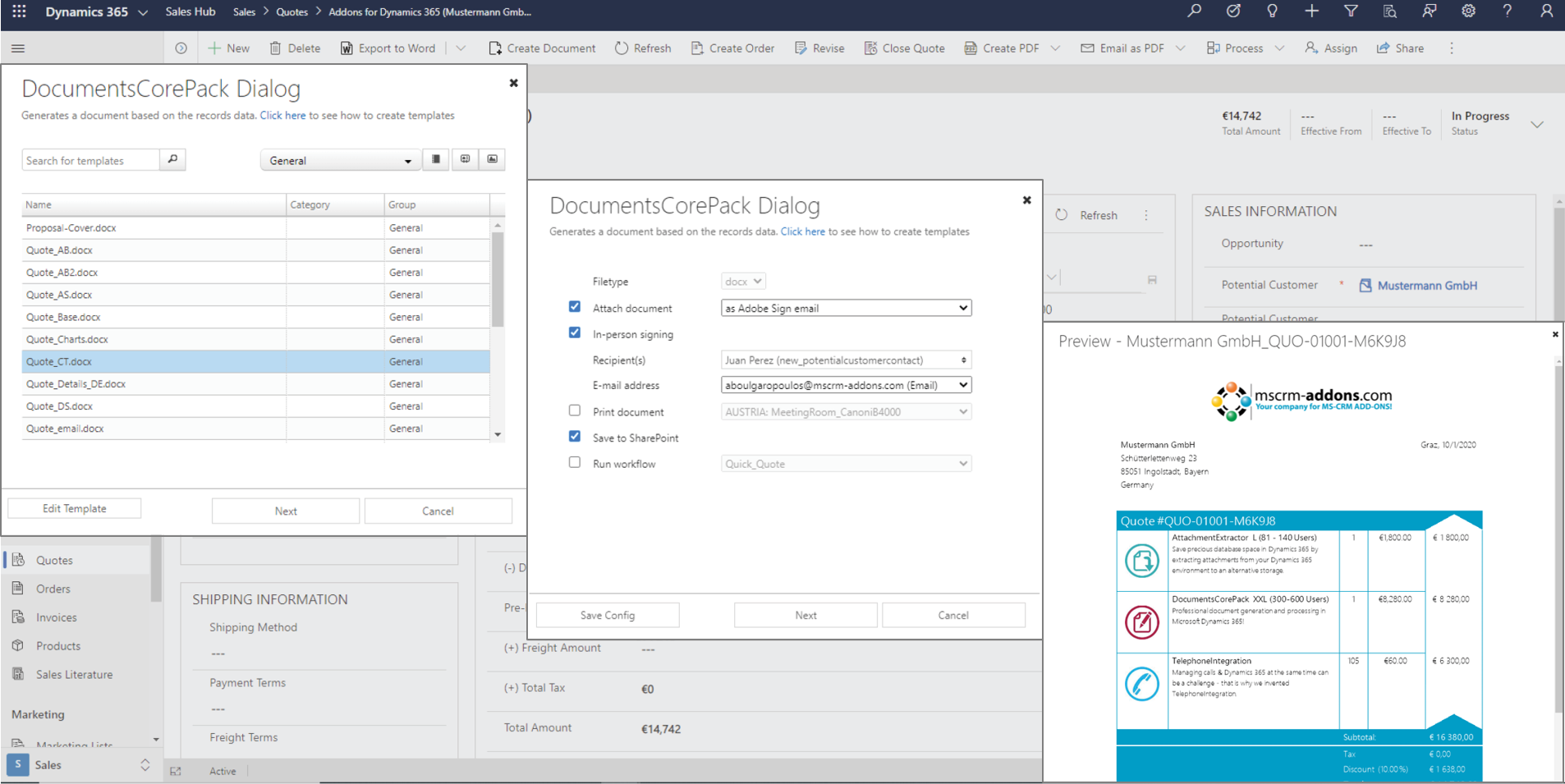Click the Mustermann GmbH customer link

click(1427, 286)
